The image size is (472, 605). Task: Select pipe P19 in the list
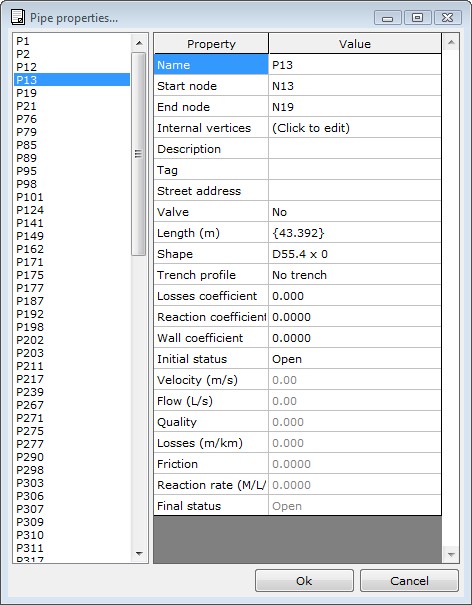pyautogui.click(x=26, y=93)
